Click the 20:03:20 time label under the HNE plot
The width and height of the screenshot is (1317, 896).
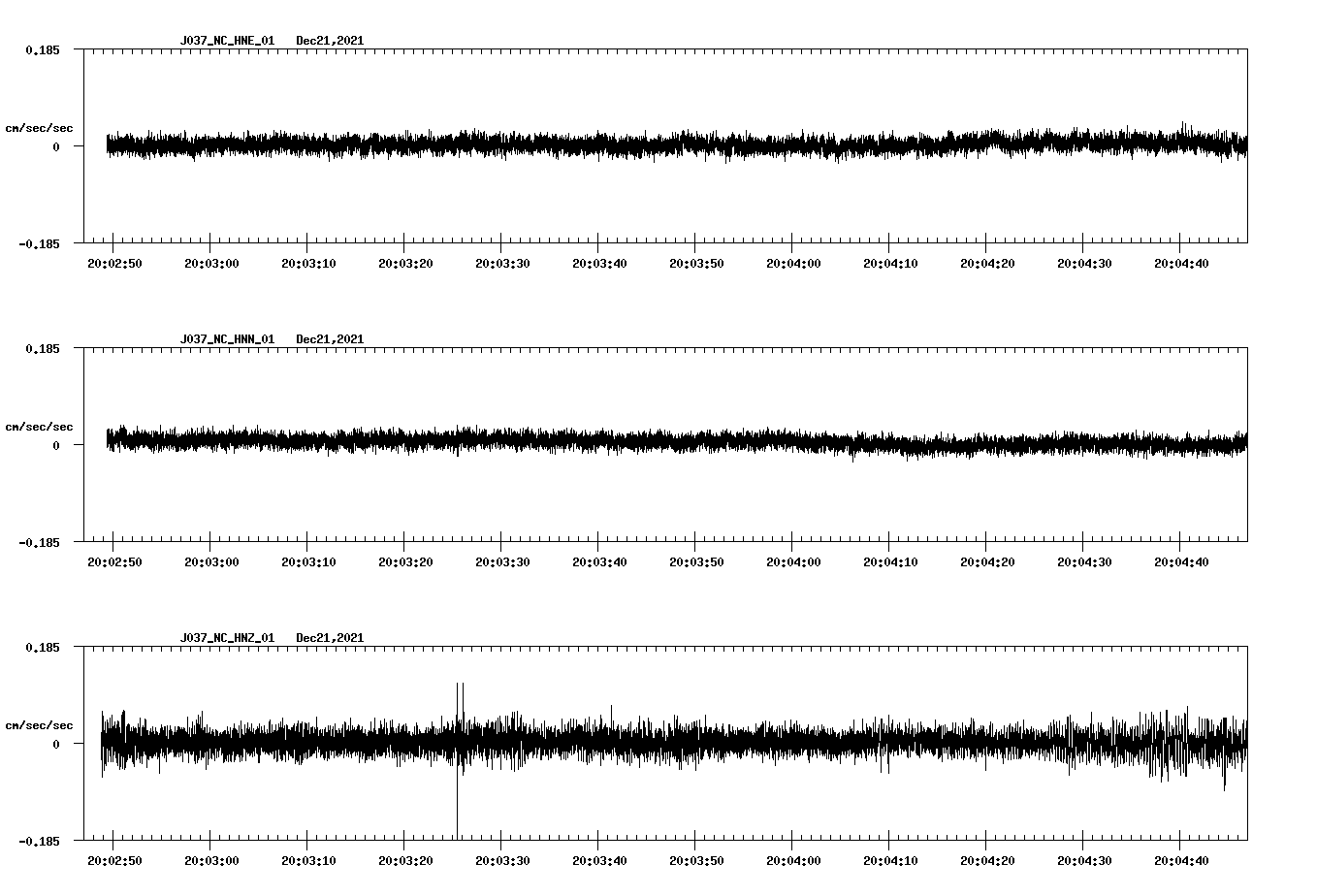pos(405,264)
